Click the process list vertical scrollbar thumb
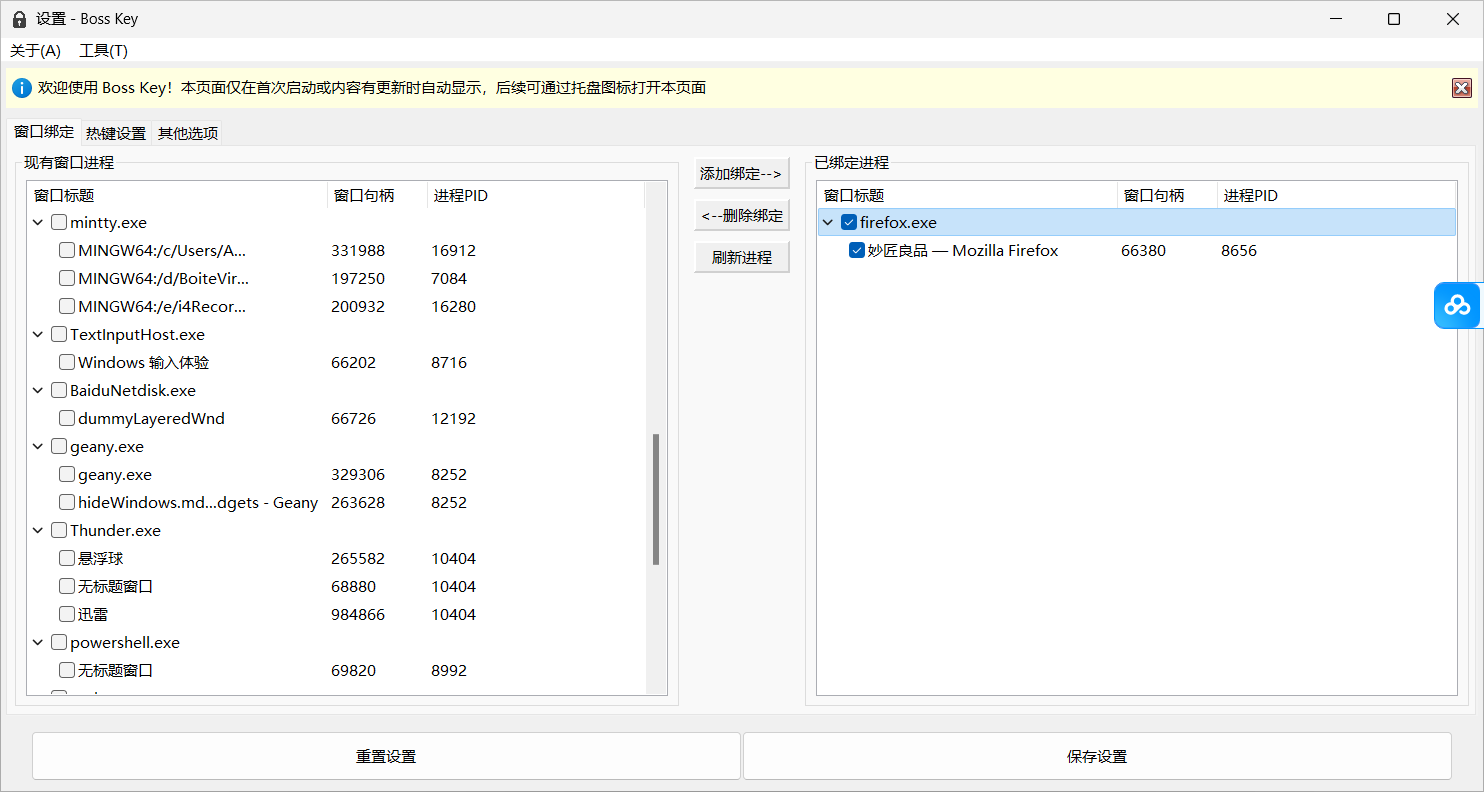The image size is (1484, 792). pos(656,500)
